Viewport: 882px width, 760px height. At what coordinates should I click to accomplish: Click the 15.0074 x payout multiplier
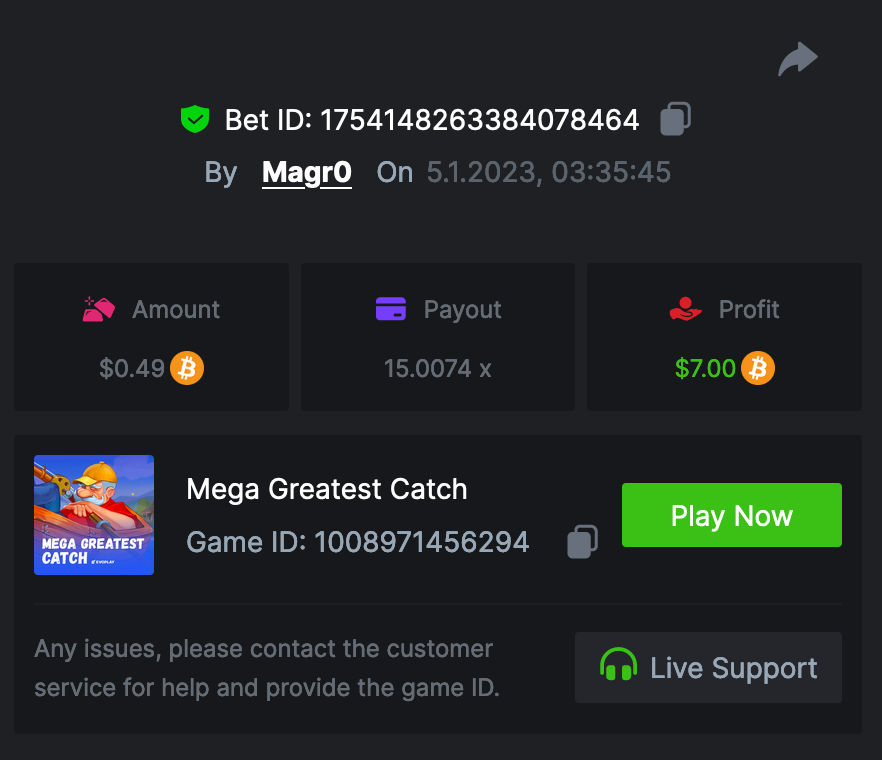437,368
